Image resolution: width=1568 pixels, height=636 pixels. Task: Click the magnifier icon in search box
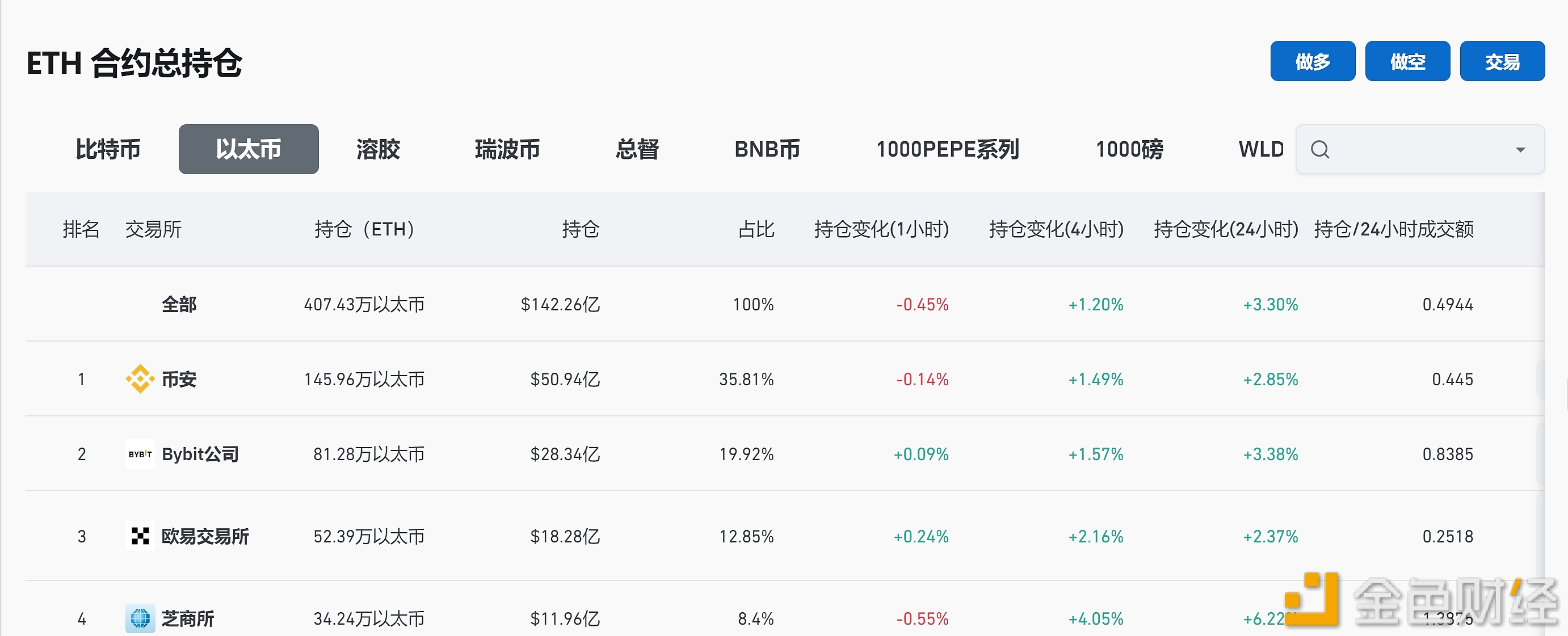pyautogui.click(x=1319, y=149)
